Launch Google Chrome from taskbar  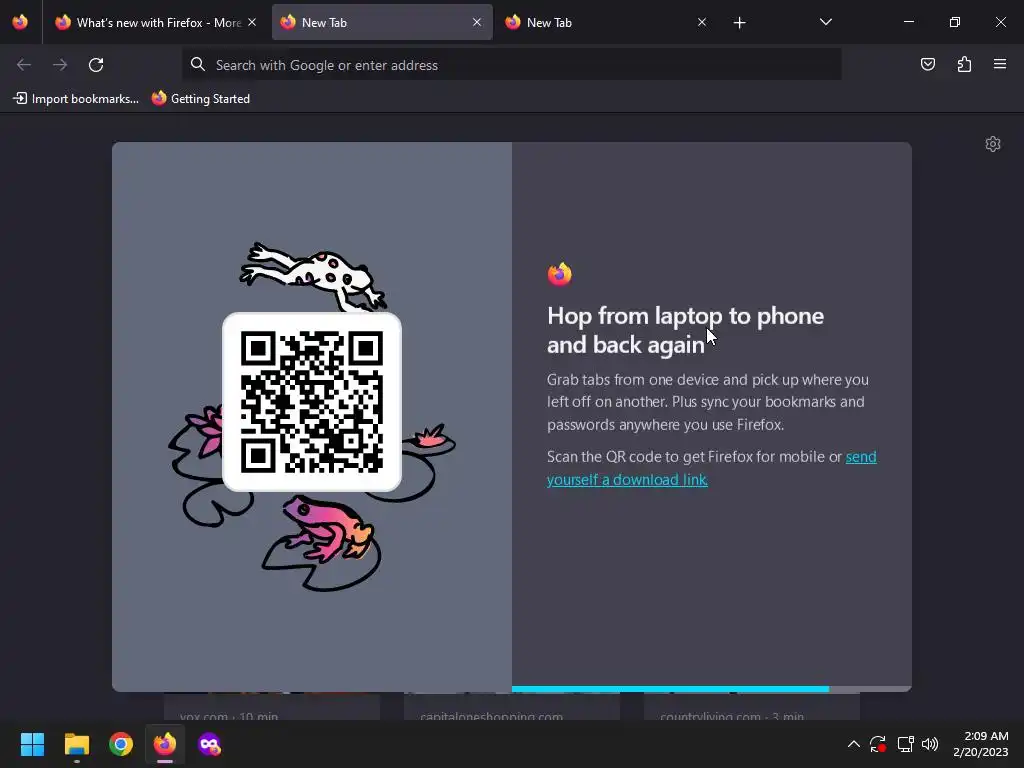click(x=121, y=744)
